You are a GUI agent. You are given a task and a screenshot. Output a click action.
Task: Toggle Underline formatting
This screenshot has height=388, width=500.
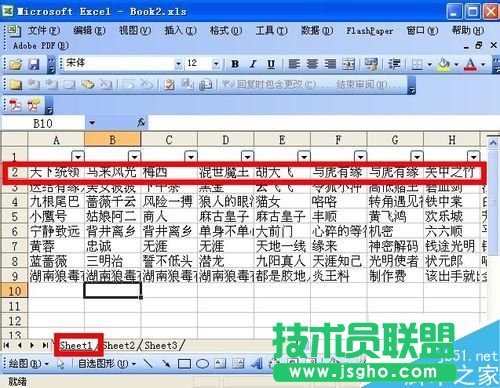pos(271,64)
